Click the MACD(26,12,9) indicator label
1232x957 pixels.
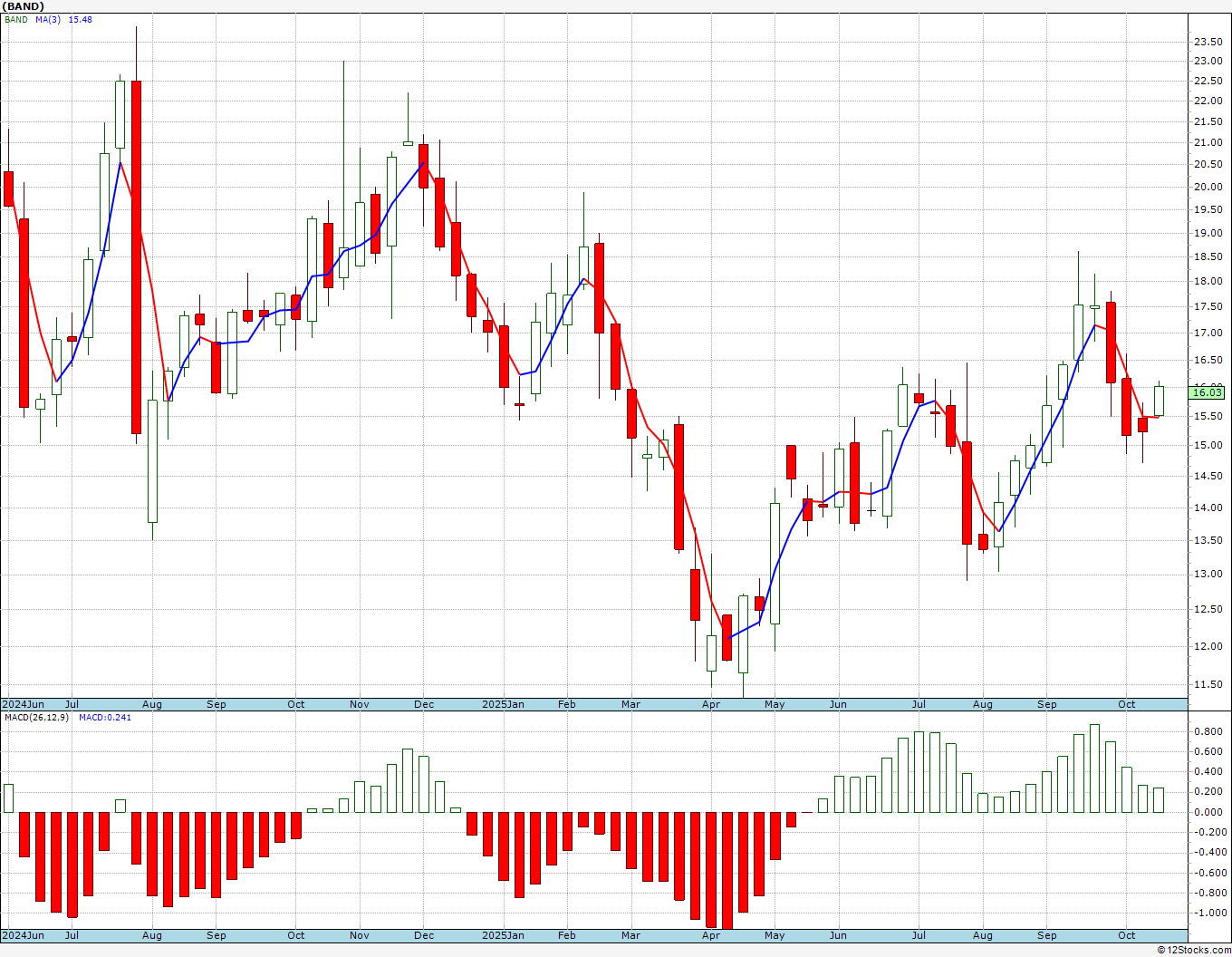pyautogui.click(x=36, y=718)
